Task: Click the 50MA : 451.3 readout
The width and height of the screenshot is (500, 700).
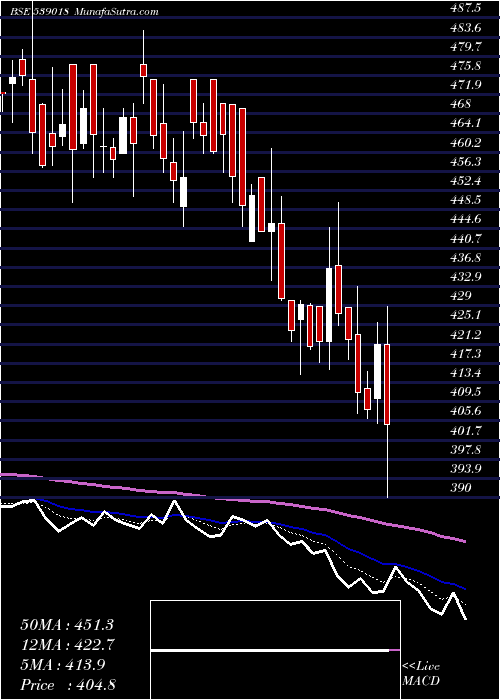Action: [67, 625]
